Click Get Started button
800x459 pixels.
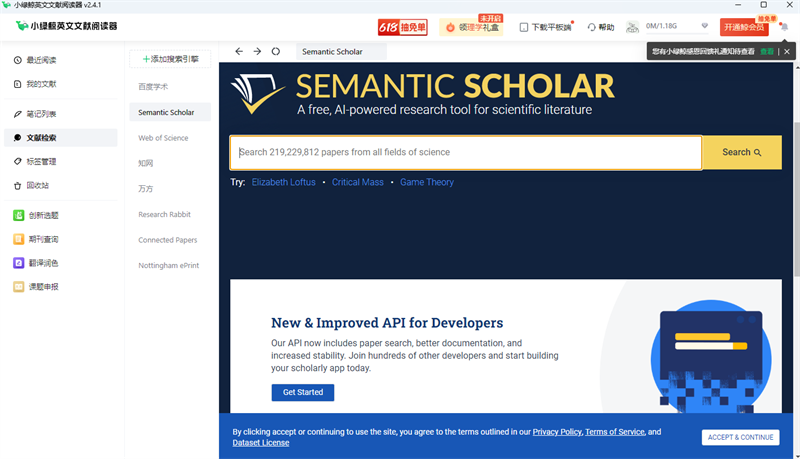click(303, 392)
